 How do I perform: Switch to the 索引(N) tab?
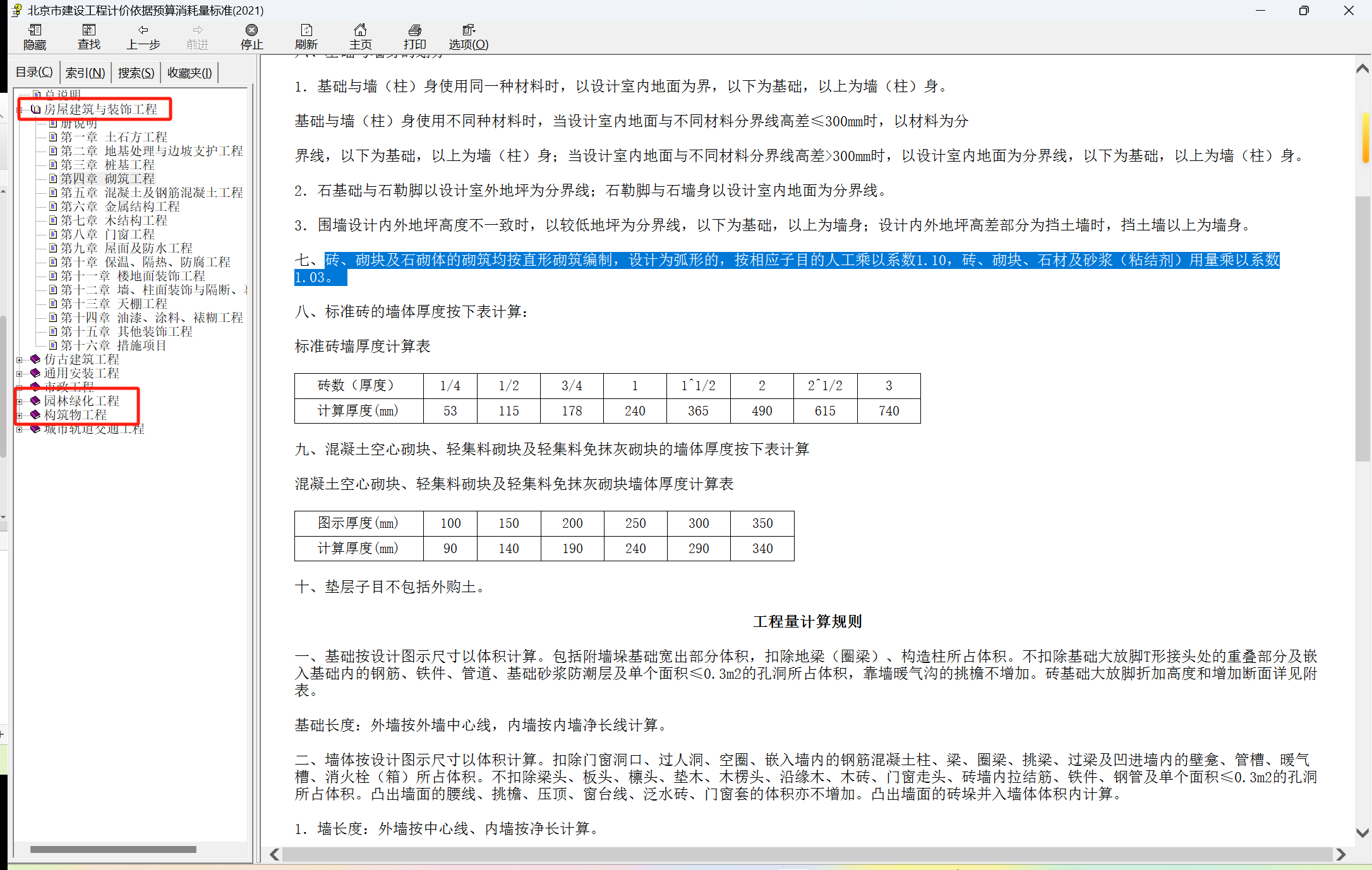pos(85,73)
